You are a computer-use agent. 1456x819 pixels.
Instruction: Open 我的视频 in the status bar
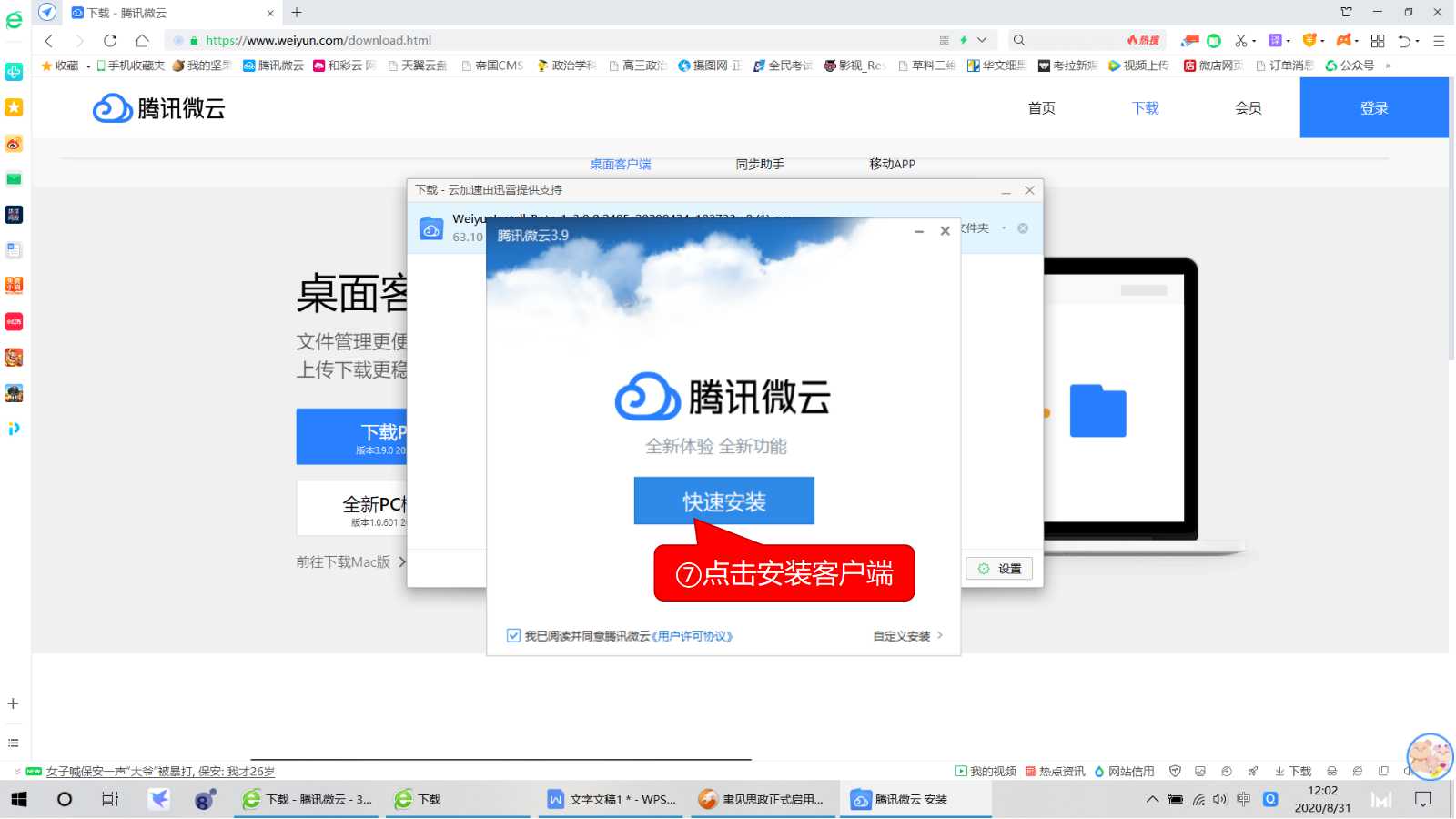coord(986,771)
